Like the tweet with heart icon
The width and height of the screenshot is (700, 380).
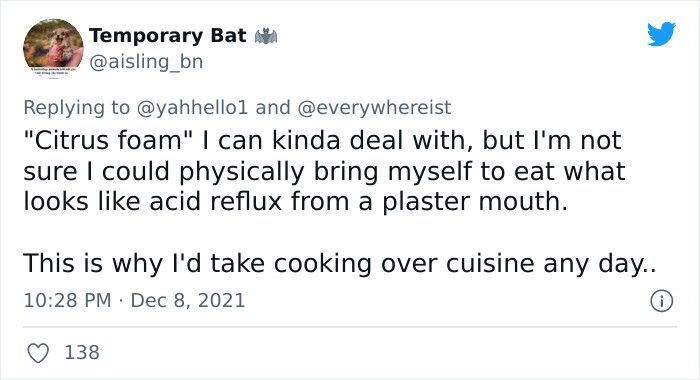tap(38, 353)
